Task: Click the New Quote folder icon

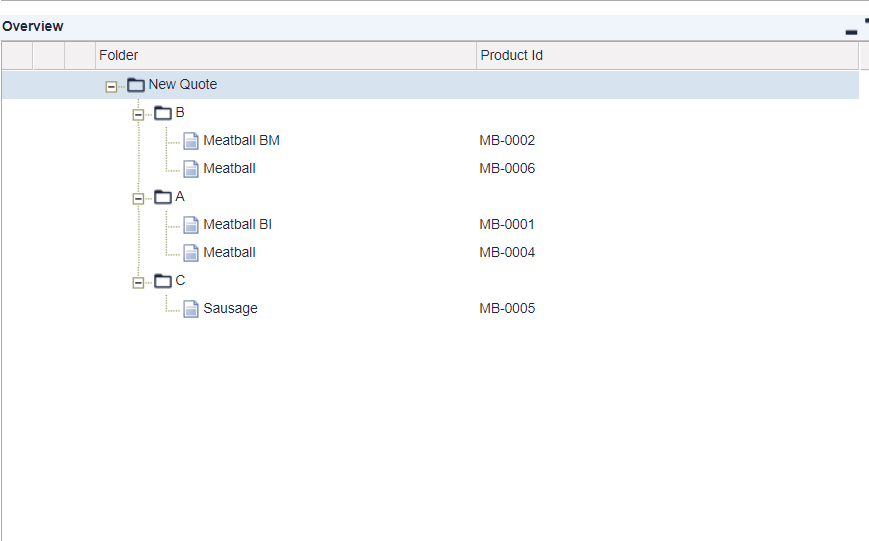Action: pos(136,85)
